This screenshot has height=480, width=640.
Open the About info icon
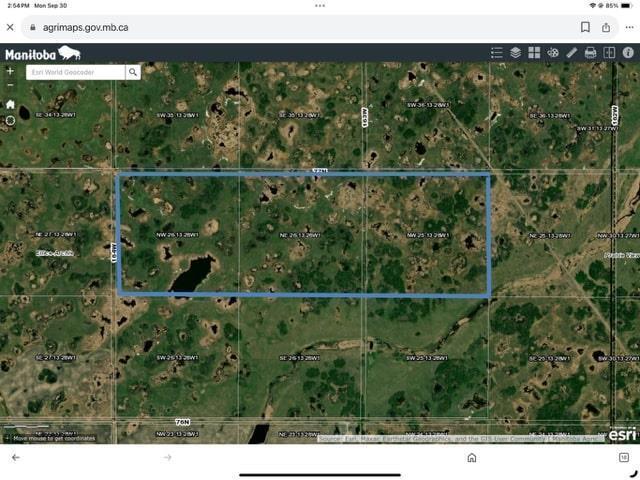click(627, 53)
